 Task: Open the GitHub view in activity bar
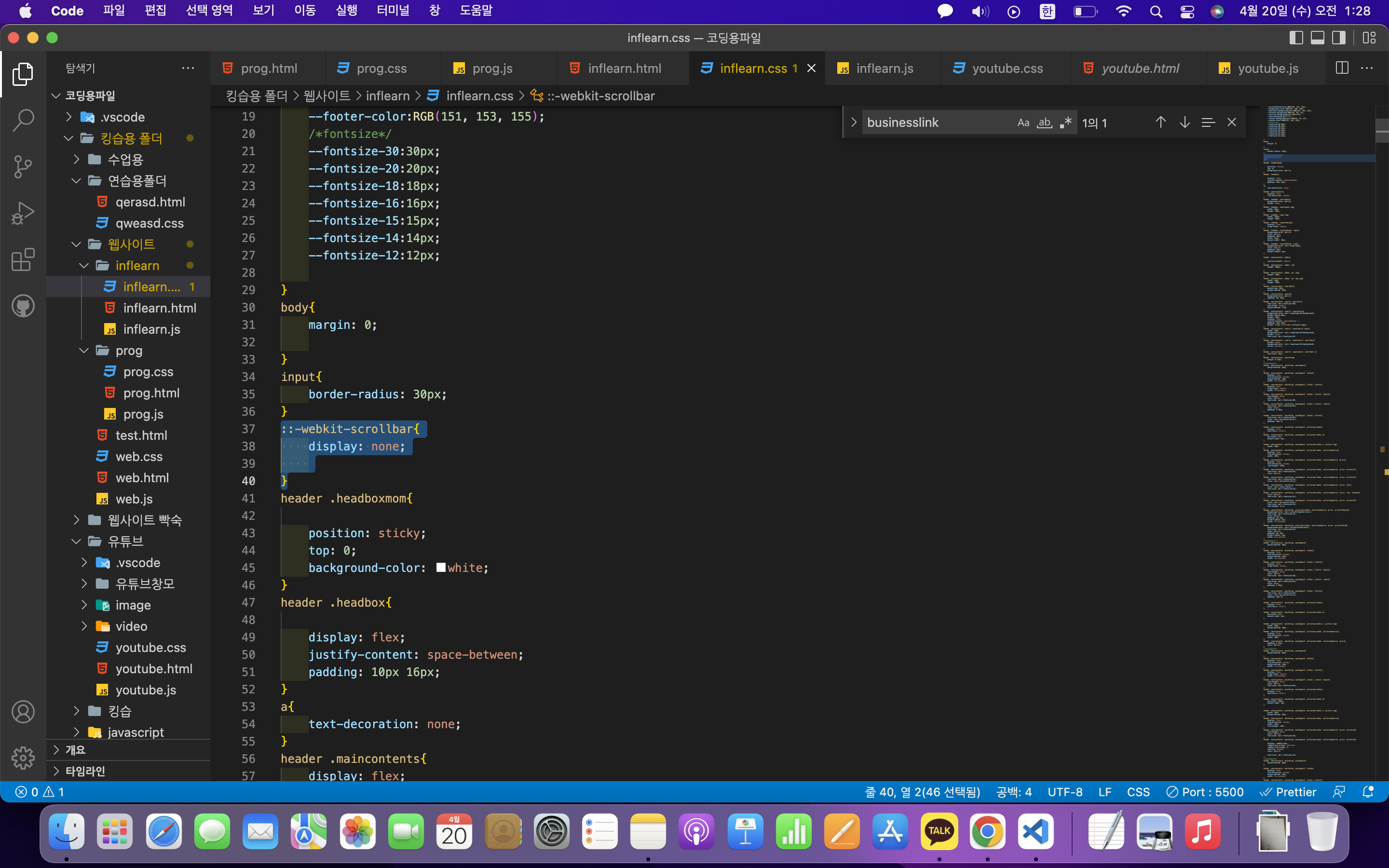click(23, 306)
